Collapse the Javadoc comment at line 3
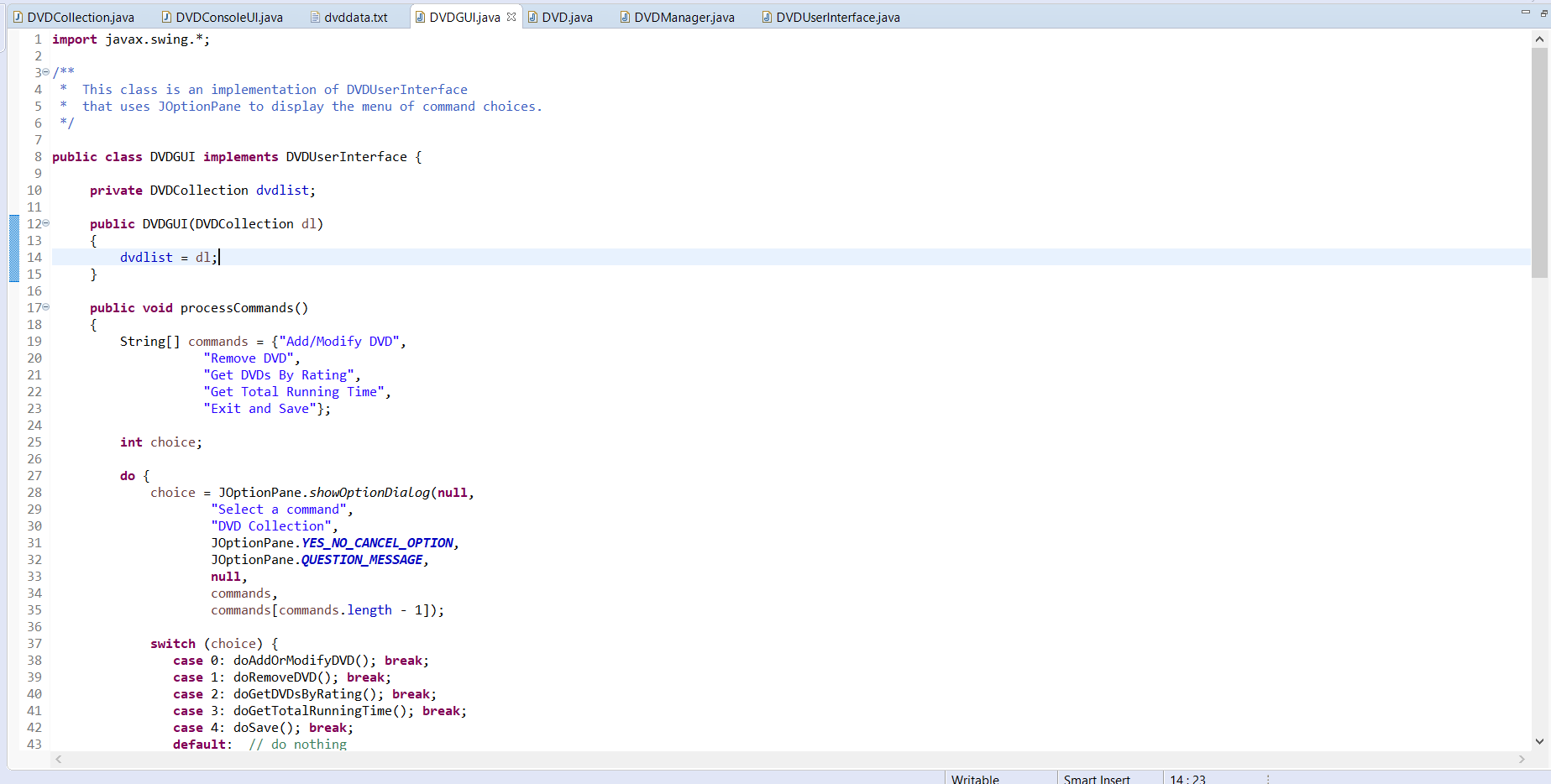This screenshot has width=1551, height=784. pos(45,72)
